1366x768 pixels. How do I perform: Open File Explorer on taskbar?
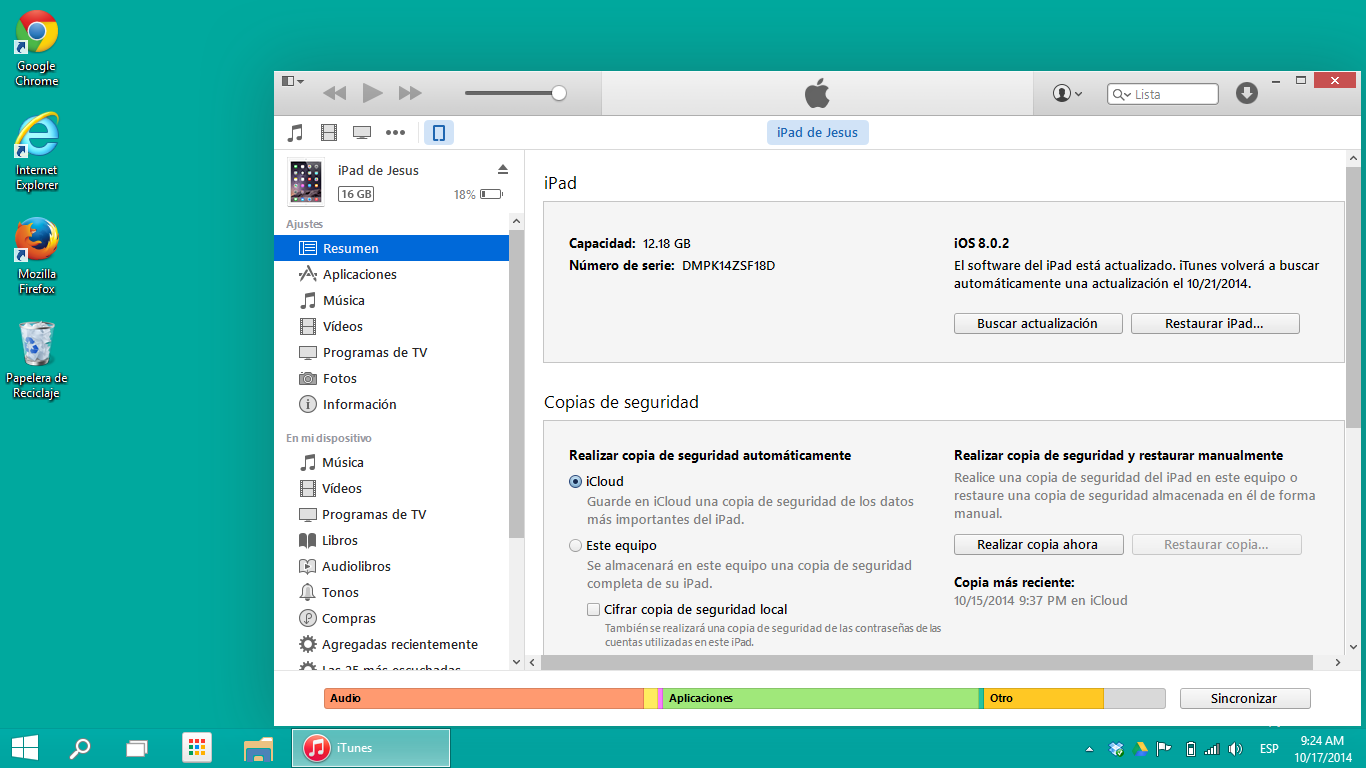point(258,747)
